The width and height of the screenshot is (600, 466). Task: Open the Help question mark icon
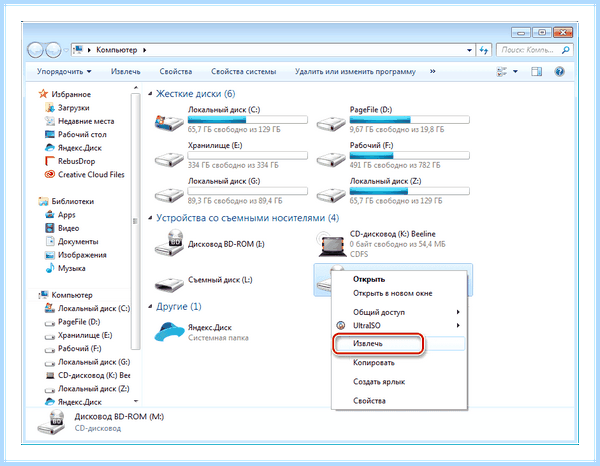(x=559, y=72)
